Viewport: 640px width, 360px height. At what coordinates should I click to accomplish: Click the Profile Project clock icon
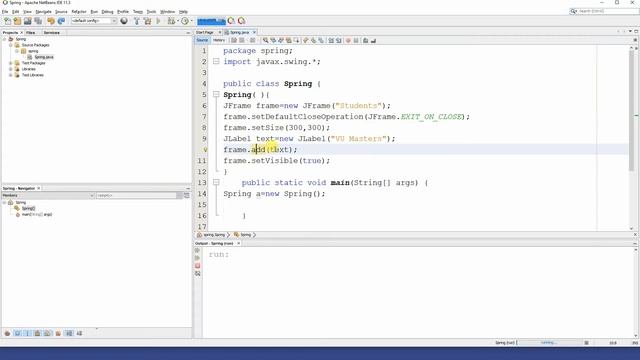tap(184, 21)
